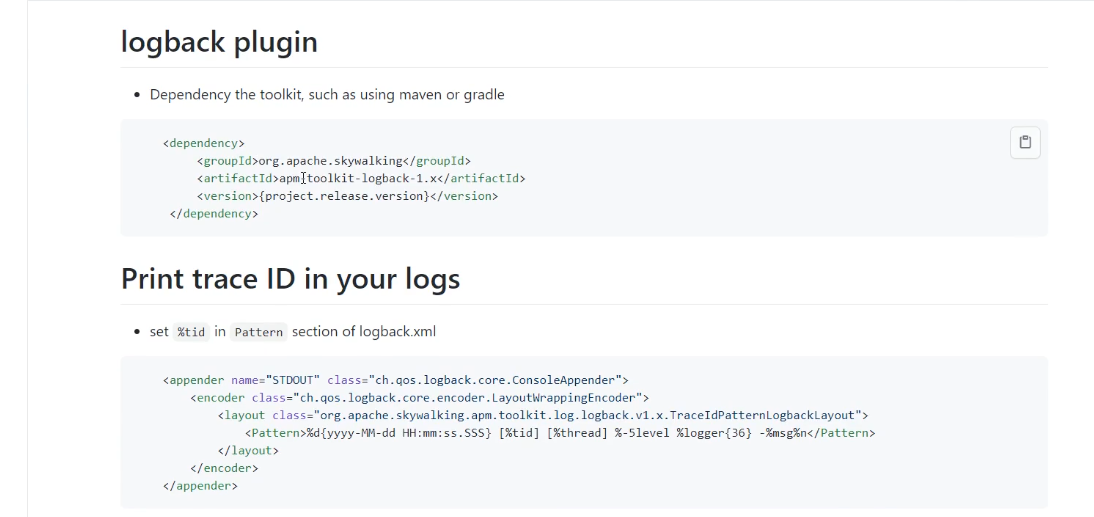Click the closing </encoder> tag

click(224, 468)
